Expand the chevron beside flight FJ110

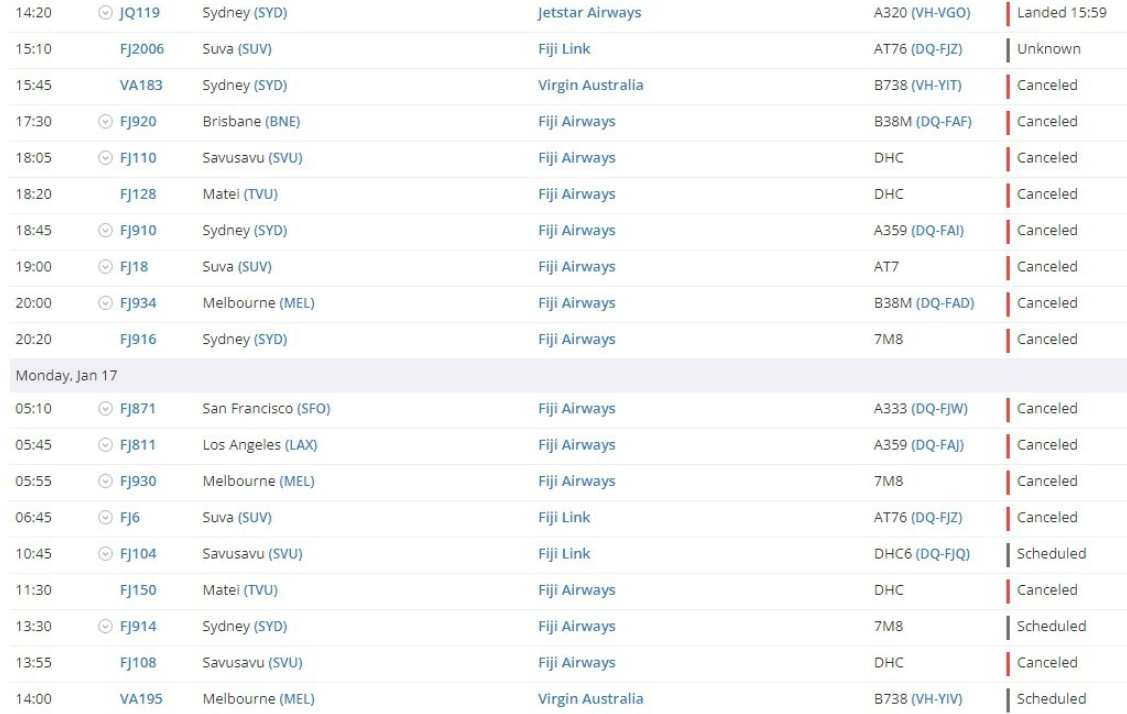(x=106, y=158)
